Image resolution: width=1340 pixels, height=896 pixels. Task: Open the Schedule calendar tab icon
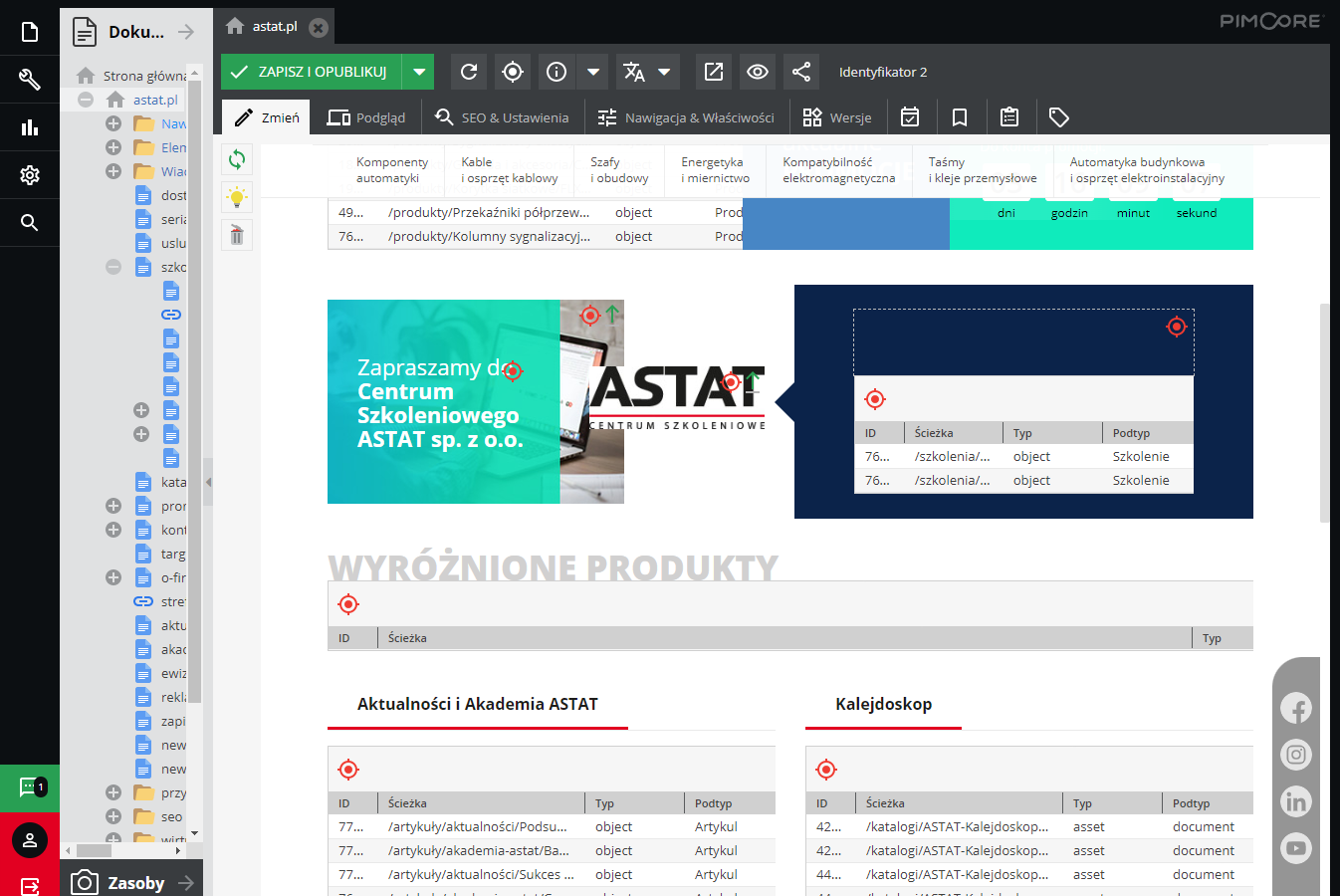(910, 117)
